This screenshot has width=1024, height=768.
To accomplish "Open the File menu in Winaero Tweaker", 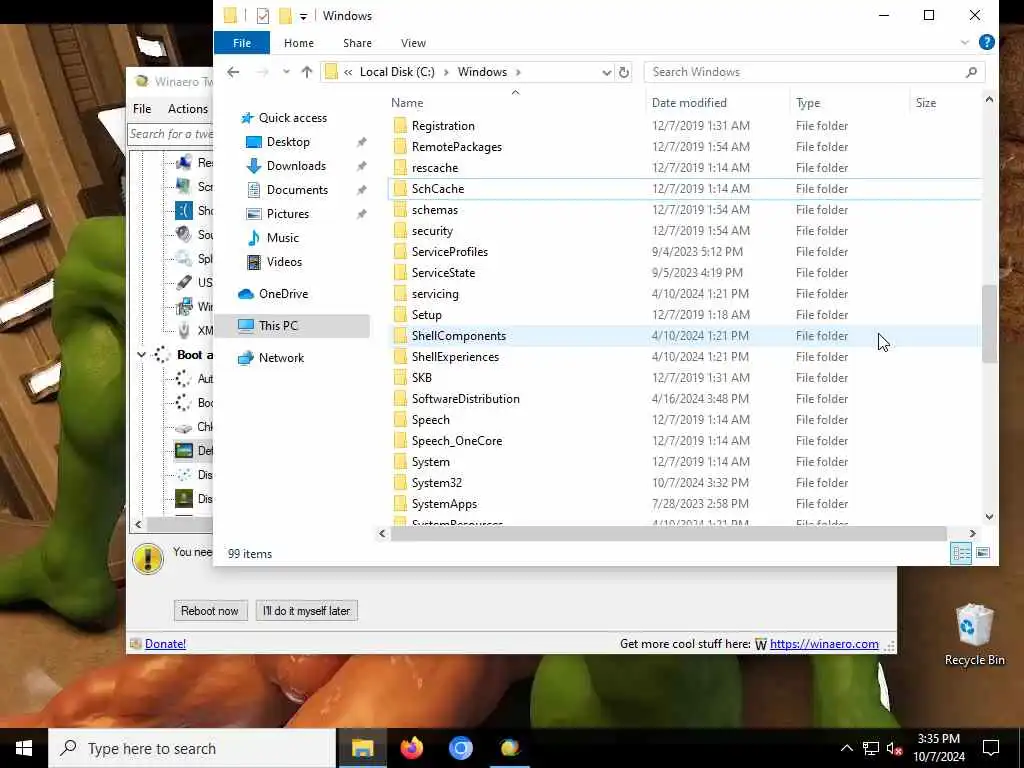I will [x=142, y=109].
